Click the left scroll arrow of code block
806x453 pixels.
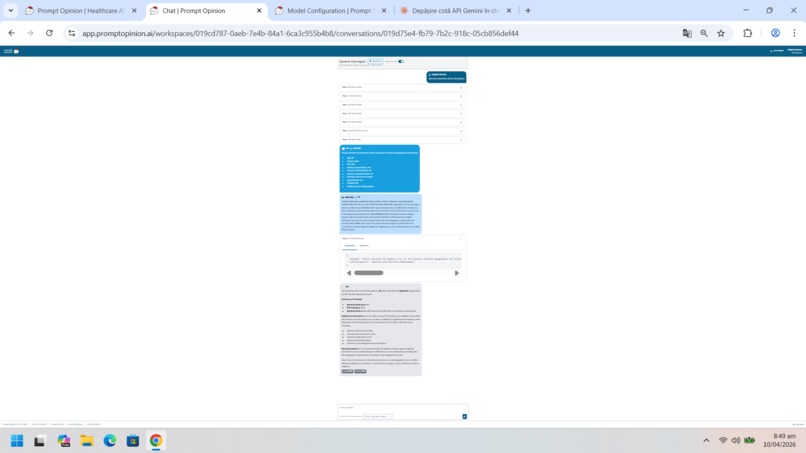(x=349, y=273)
